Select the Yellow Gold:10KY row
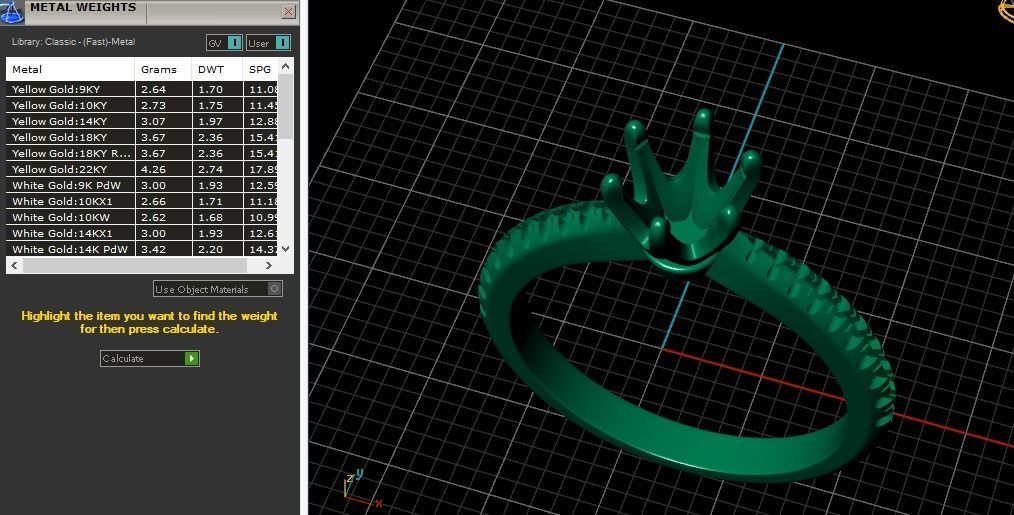 point(142,105)
